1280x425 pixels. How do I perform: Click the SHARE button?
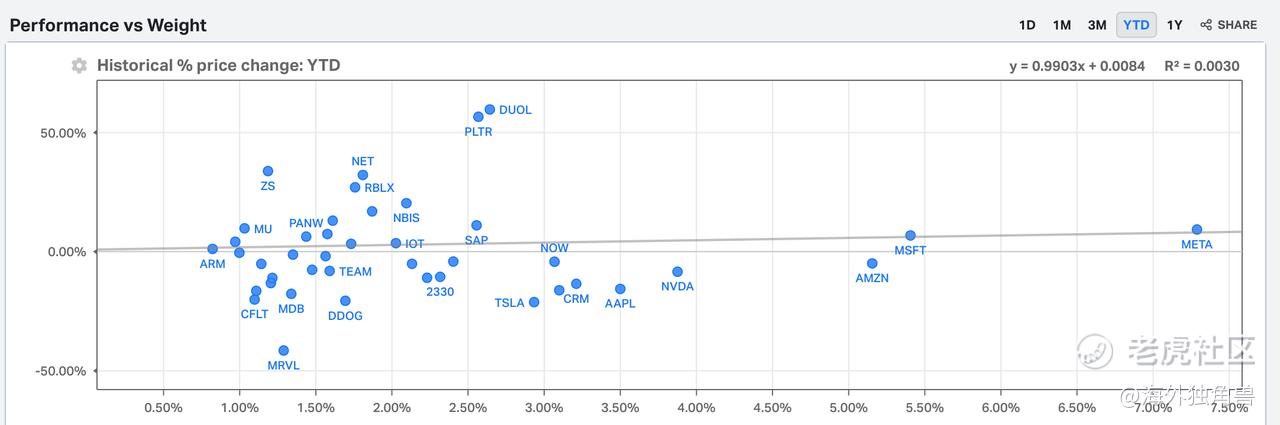[1228, 25]
